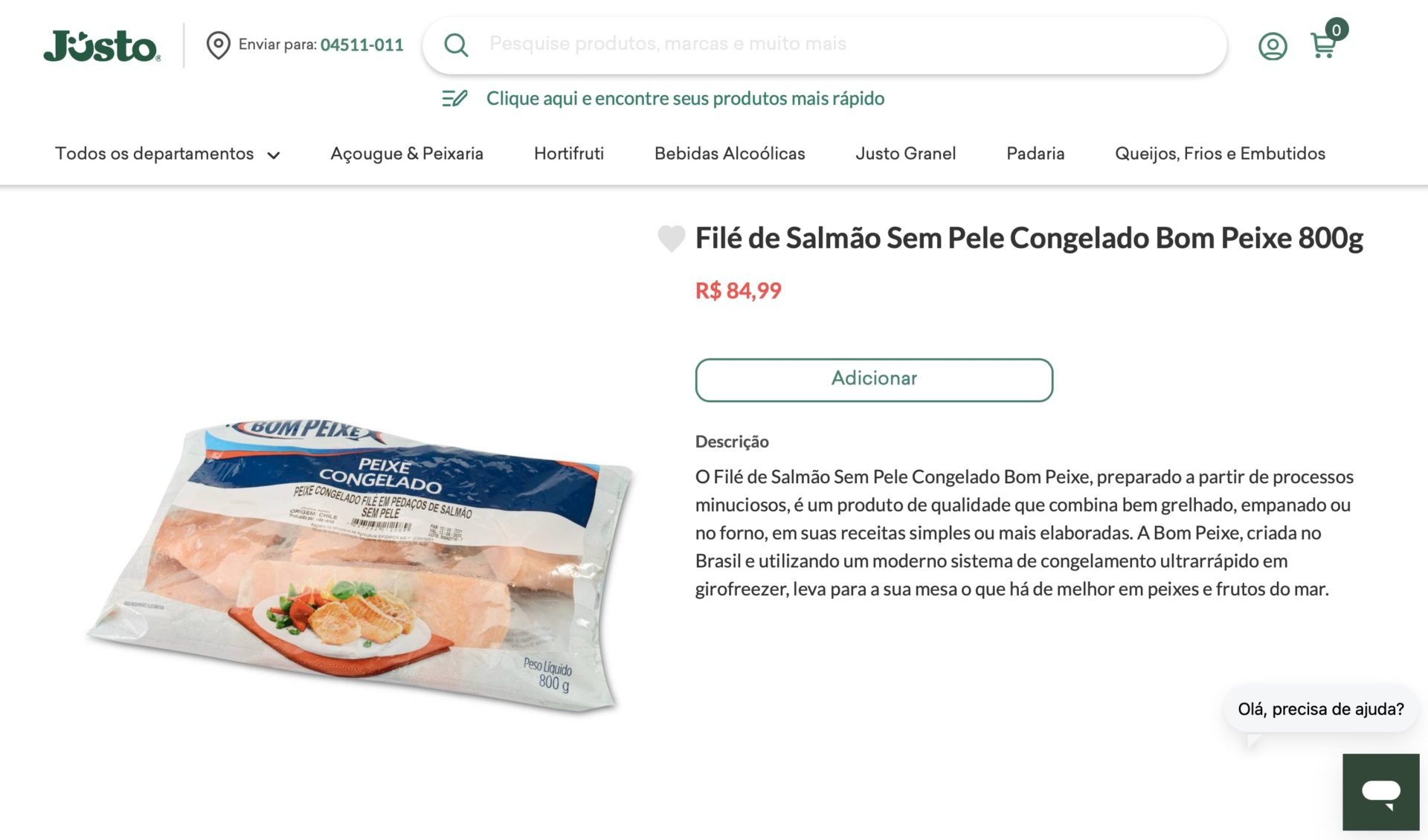
Task: Open Queijos, Frios e Embutidos category
Action: click(1220, 154)
